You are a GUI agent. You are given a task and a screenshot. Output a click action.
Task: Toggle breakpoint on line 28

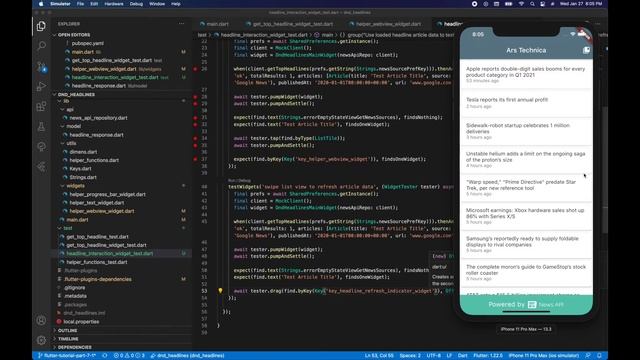[x=195, y=97]
